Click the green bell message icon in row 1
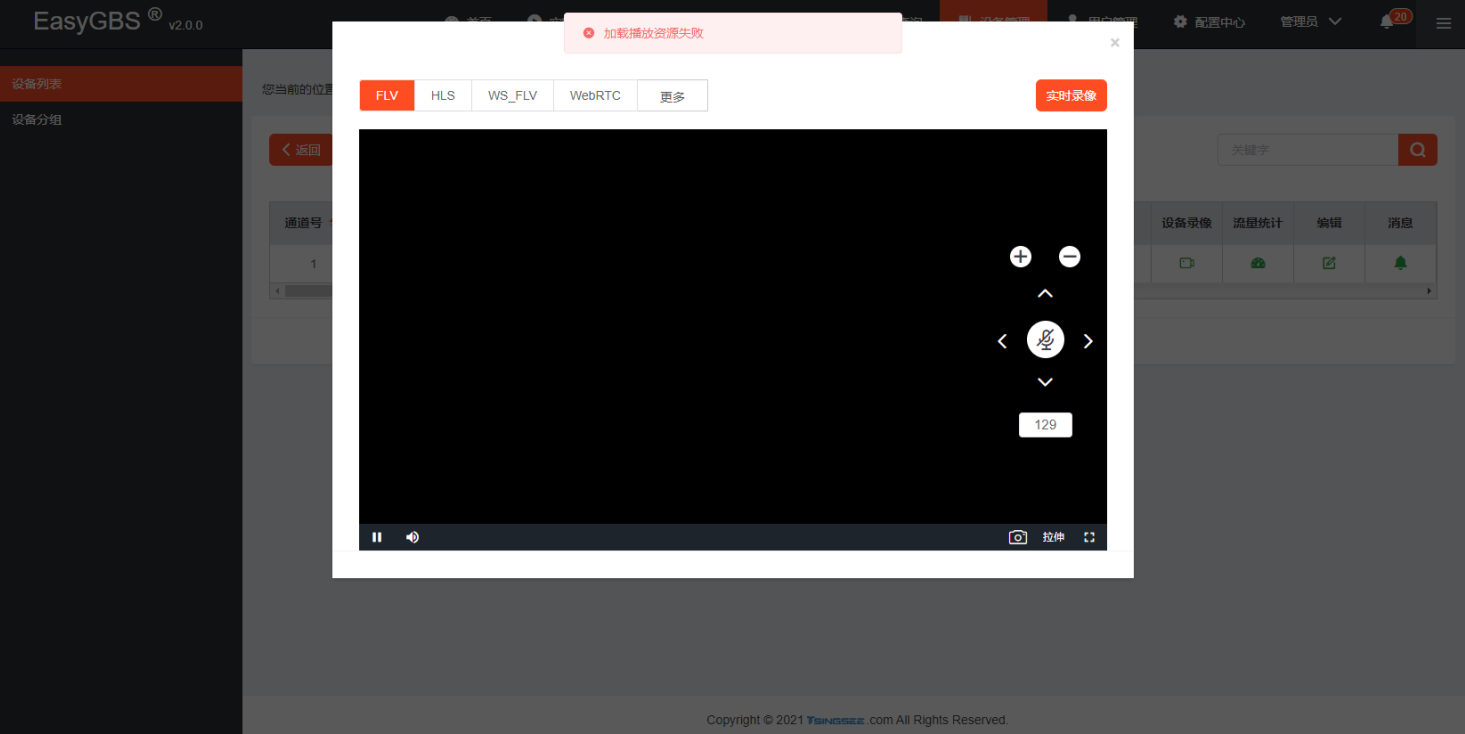This screenshot has height=734, width=1465. tap(1400, 263)
